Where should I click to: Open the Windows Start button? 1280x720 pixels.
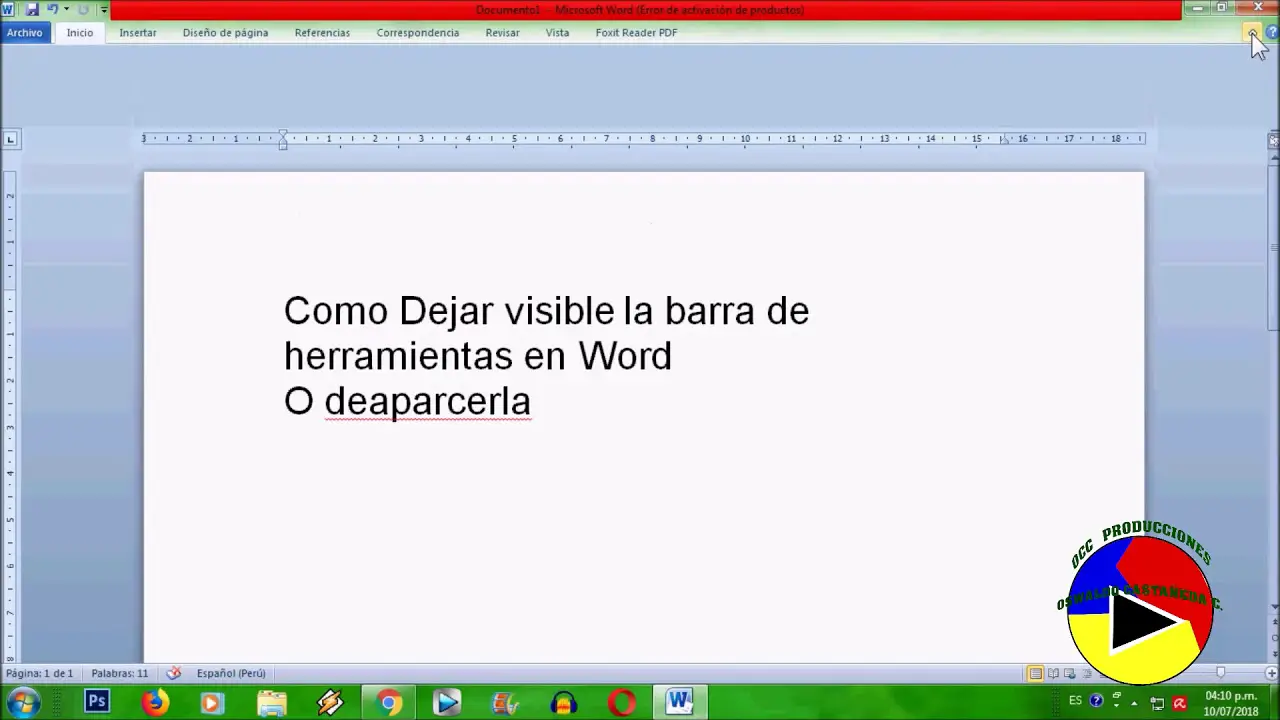[22, 703]
